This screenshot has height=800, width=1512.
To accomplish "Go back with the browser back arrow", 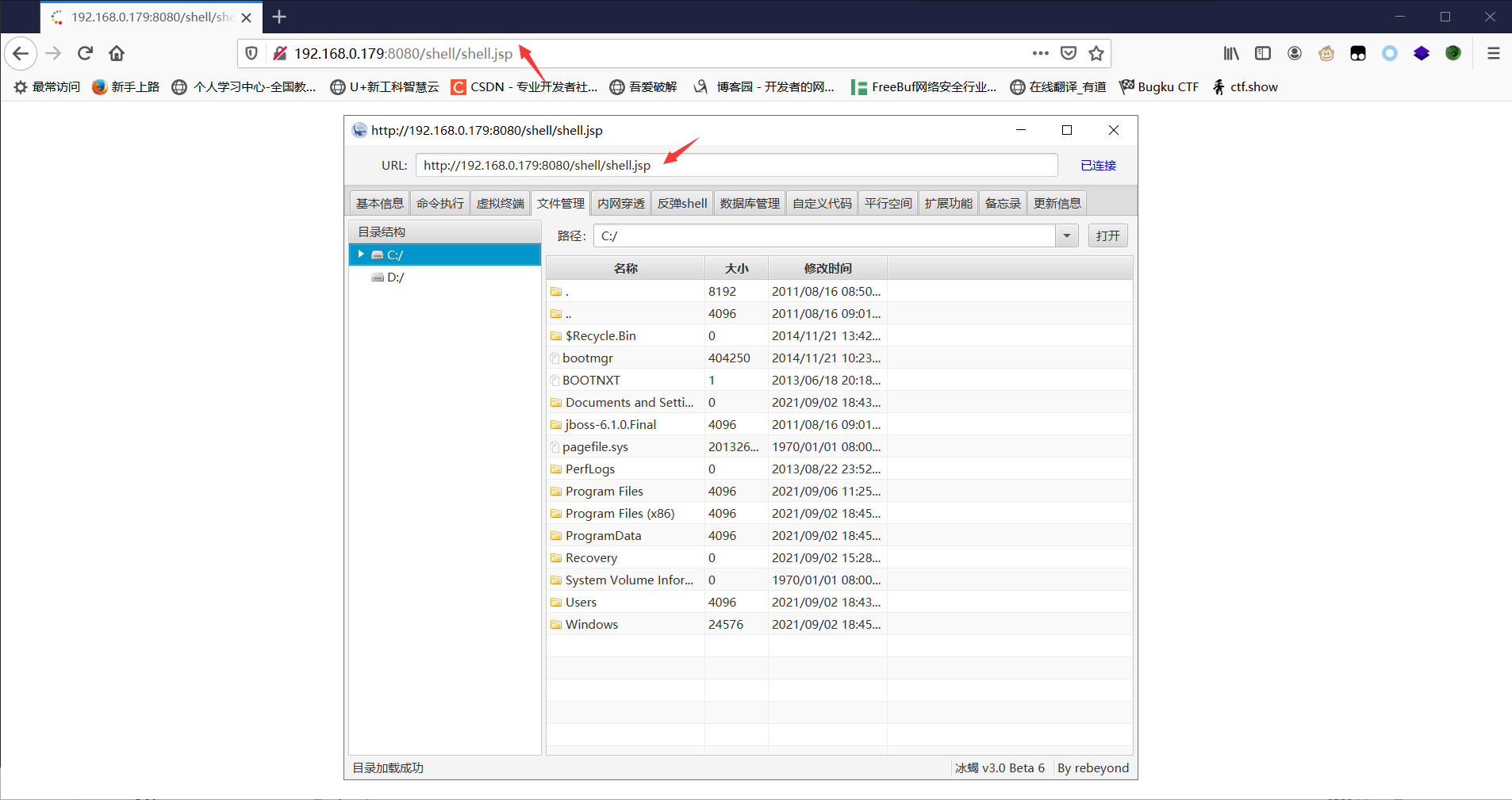I will pyautogui.click(x=21, y=53).
